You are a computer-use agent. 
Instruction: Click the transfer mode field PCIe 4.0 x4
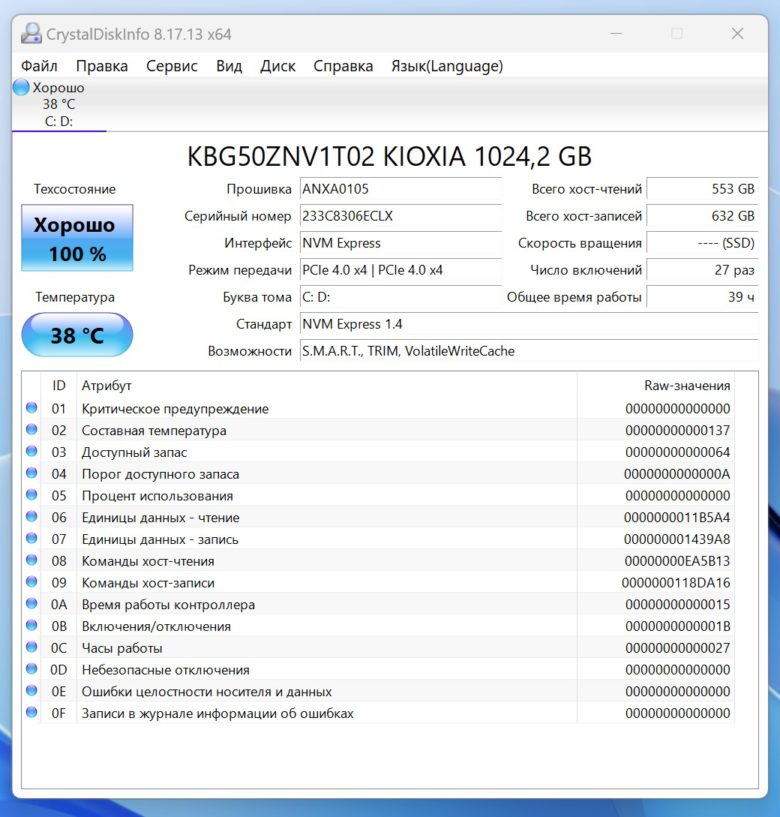[x=400, y=270]
